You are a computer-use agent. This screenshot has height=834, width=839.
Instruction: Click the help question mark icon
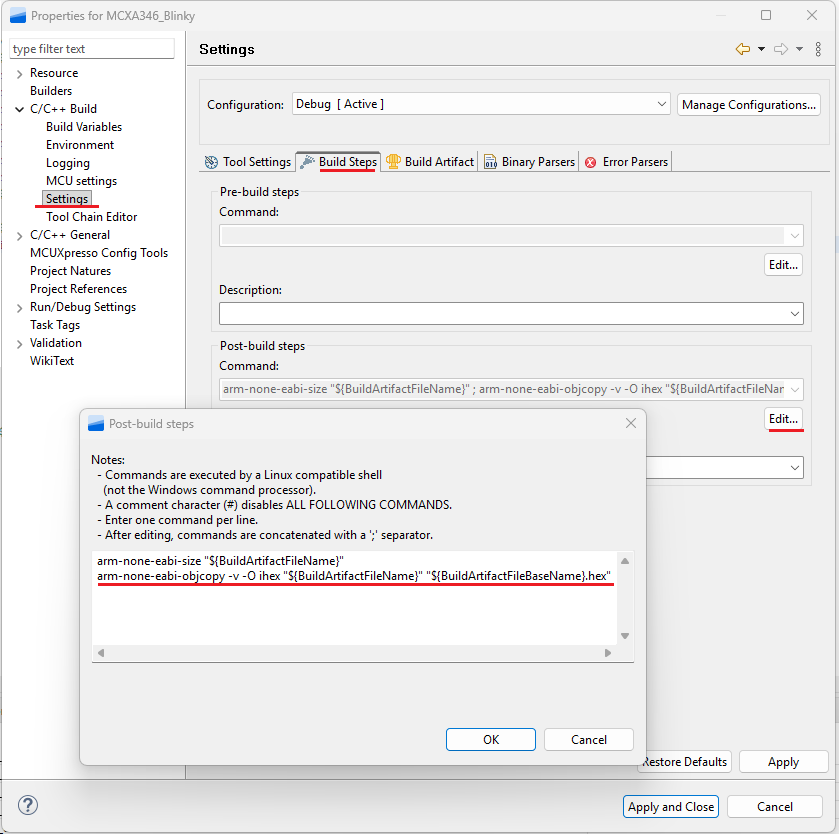[x=28, y=806]
